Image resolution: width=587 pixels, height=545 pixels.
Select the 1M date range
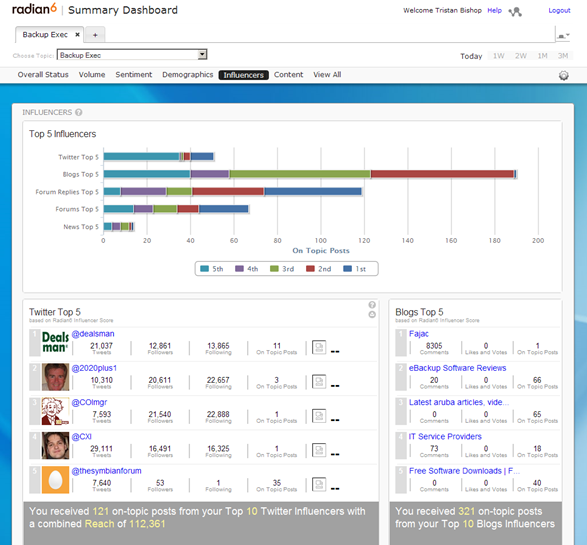point(542,56)
